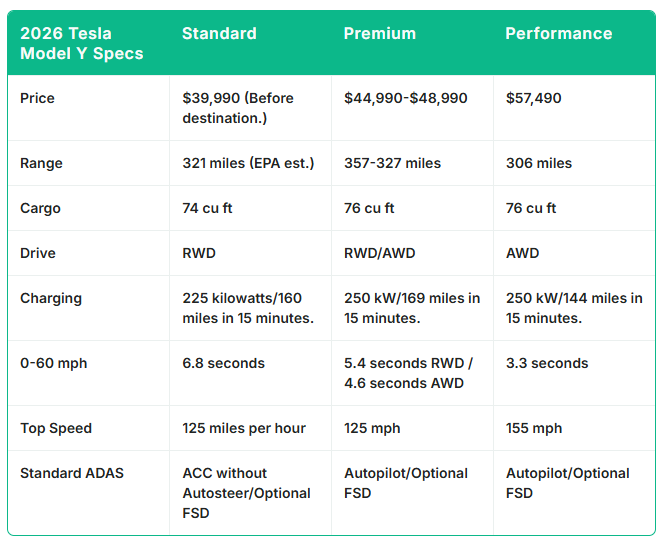The image size is (666, 545).
Task: Select the Performance column header
Action: click(x=558, y=33)
